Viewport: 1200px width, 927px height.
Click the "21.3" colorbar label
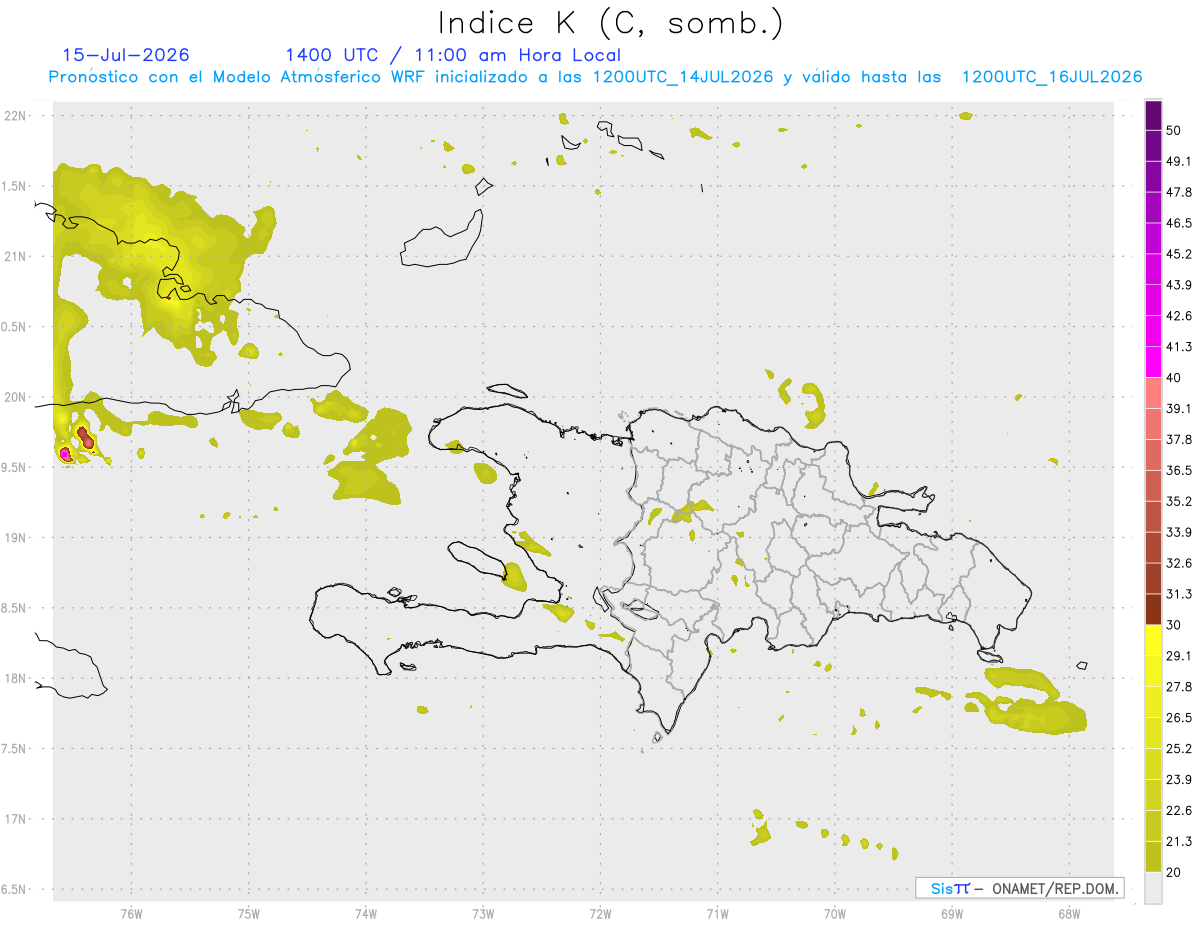pos(1179,842)
